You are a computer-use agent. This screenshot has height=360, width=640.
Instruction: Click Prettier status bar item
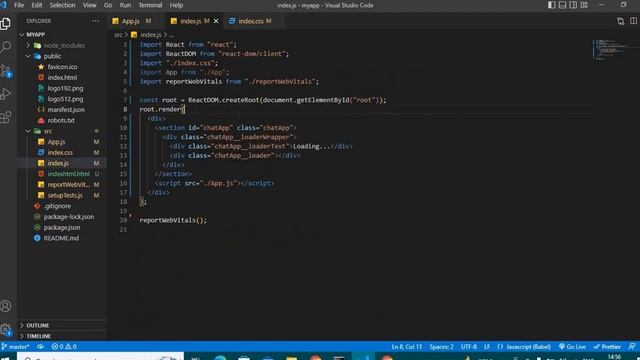[x=607, y=347]
